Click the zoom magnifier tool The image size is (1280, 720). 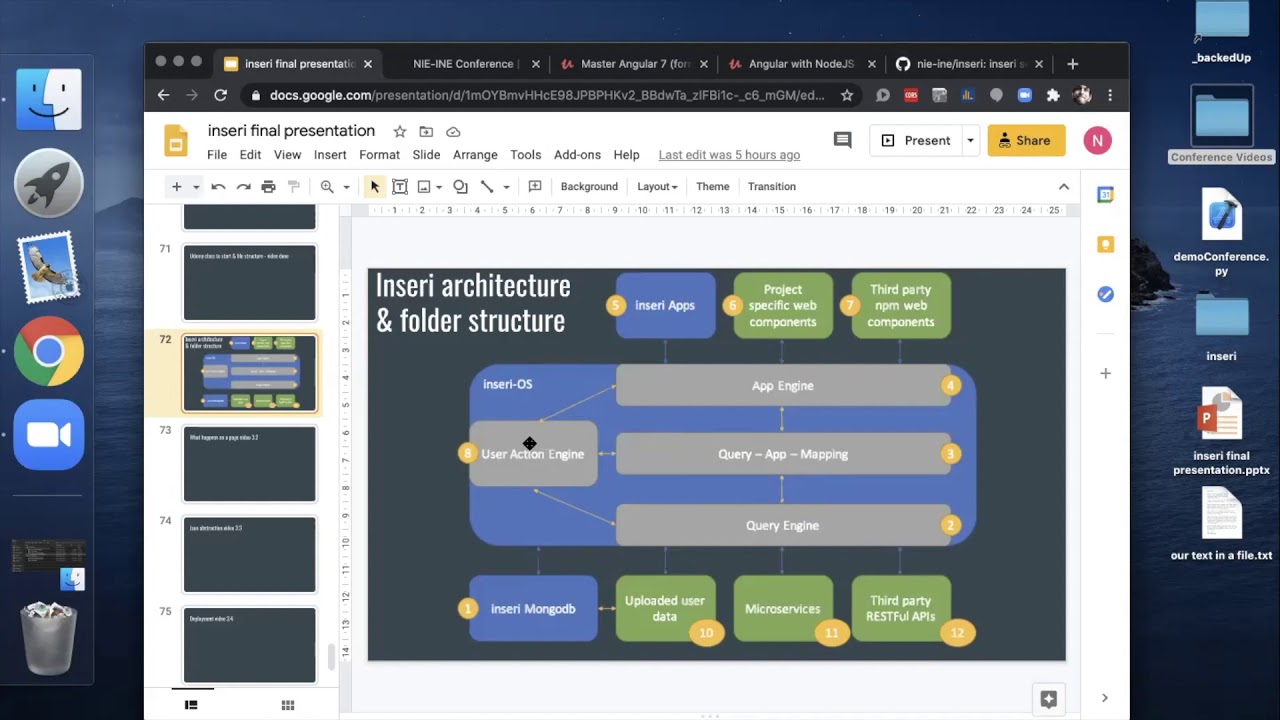point(327,187)
